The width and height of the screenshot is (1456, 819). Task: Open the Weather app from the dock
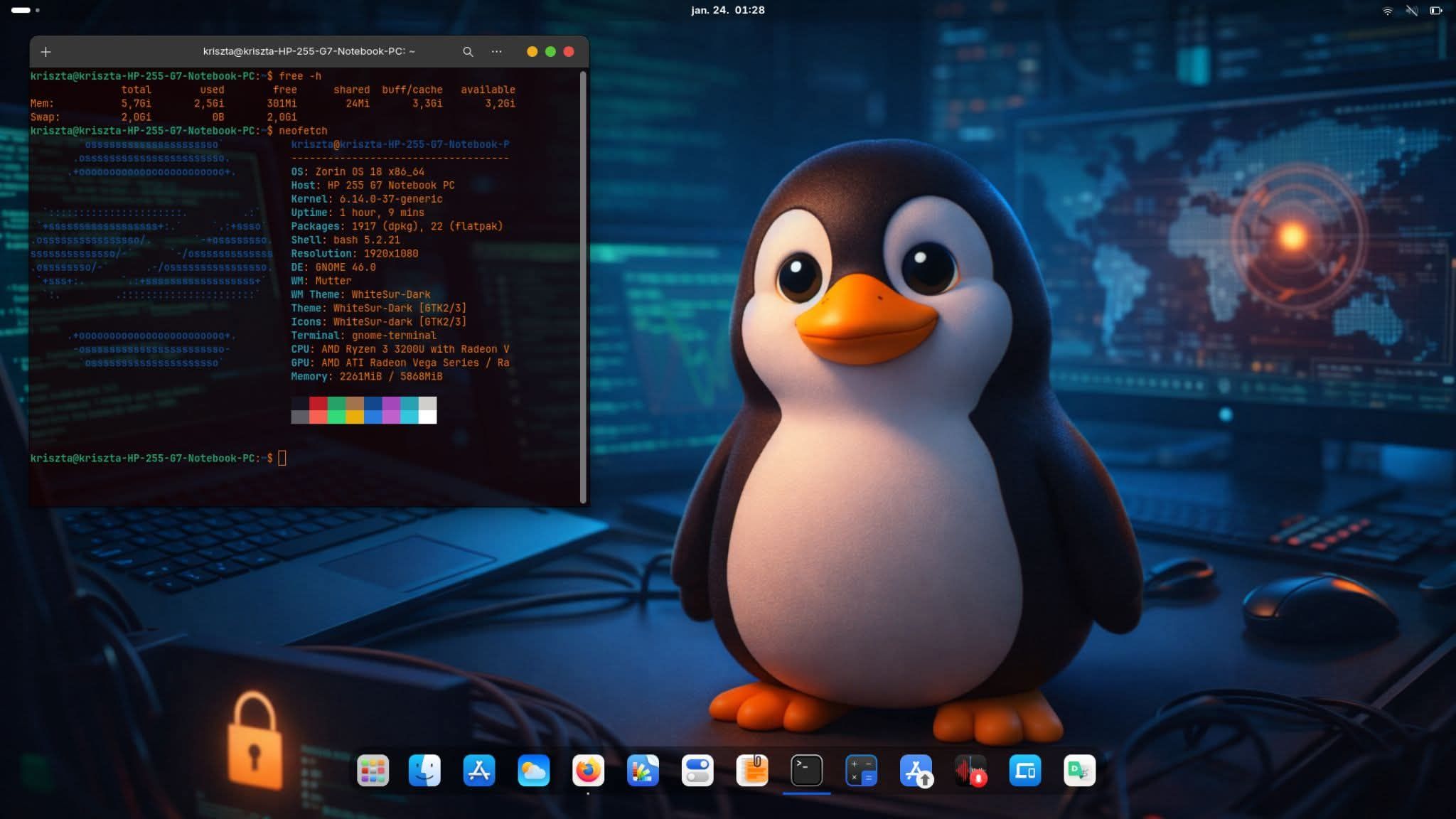534,771
